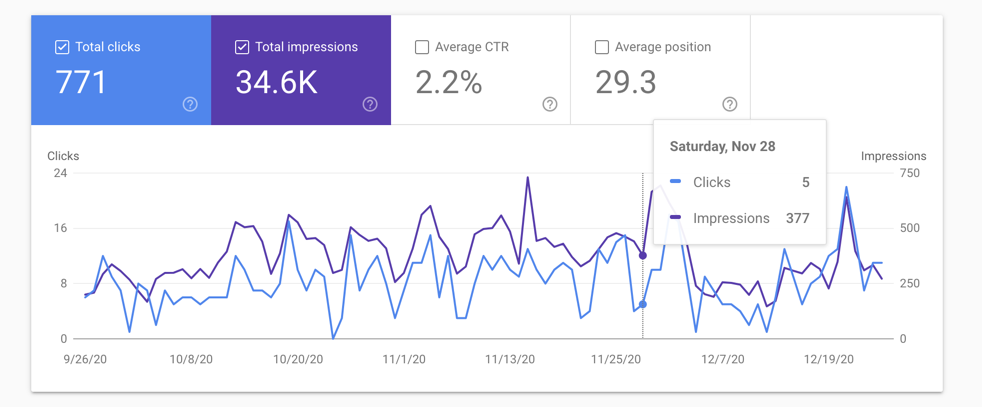
Task: Disable the Total impressions checkbox
Action: pos(242,47)
